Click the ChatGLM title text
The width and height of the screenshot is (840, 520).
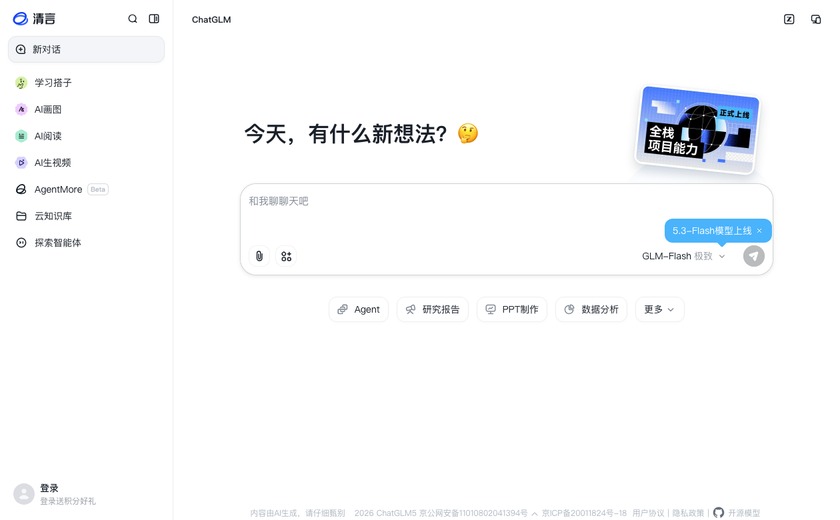point(211,19)
